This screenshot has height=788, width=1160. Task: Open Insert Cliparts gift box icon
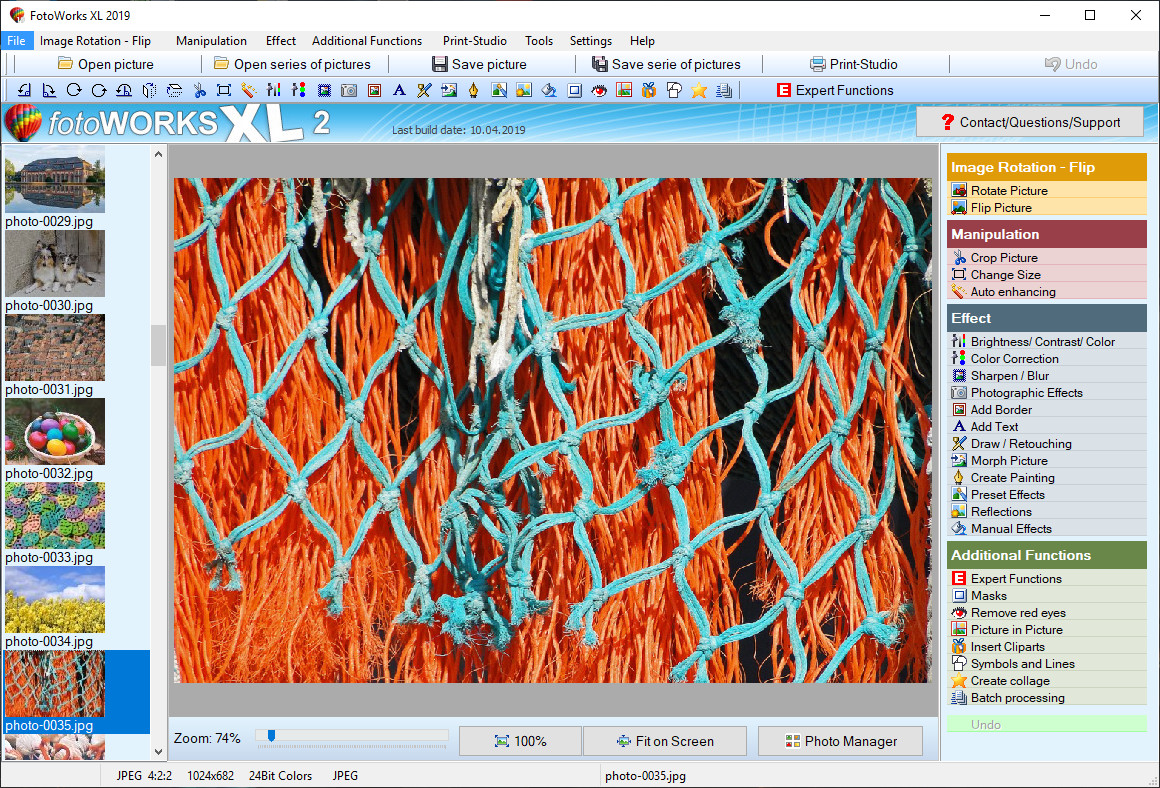pyautogui.click(x=647, y=90)
